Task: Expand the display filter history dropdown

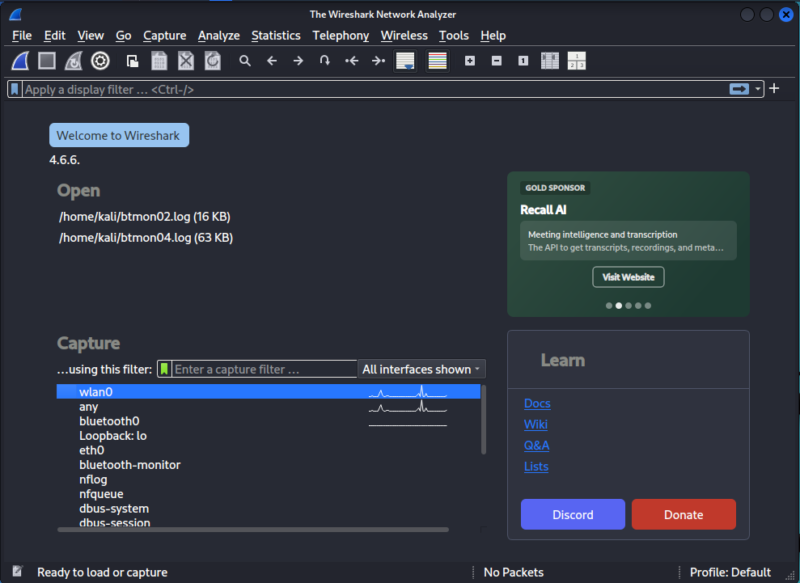Action: [758, 90]
